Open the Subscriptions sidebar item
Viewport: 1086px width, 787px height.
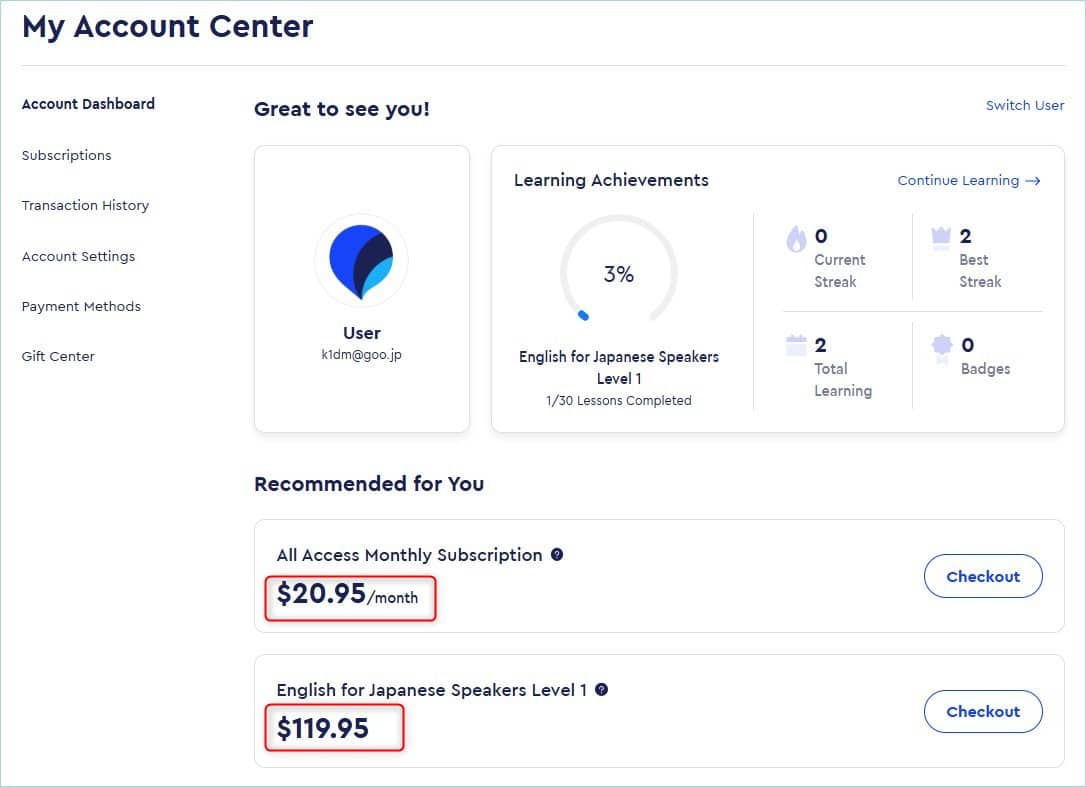pos(66,155)
